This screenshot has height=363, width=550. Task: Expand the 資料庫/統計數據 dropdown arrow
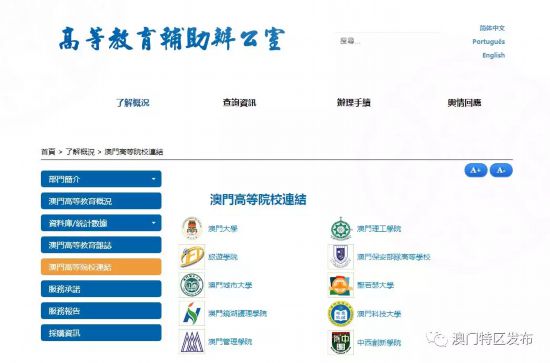(153, 223)
